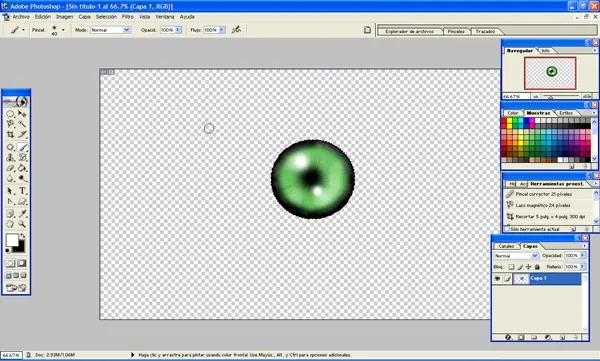Select the Paint Bucket tool

22,168
